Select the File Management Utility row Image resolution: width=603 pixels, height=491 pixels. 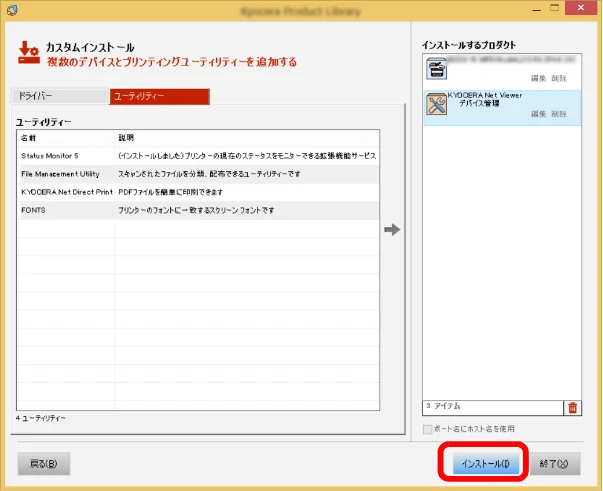[198, 174]
